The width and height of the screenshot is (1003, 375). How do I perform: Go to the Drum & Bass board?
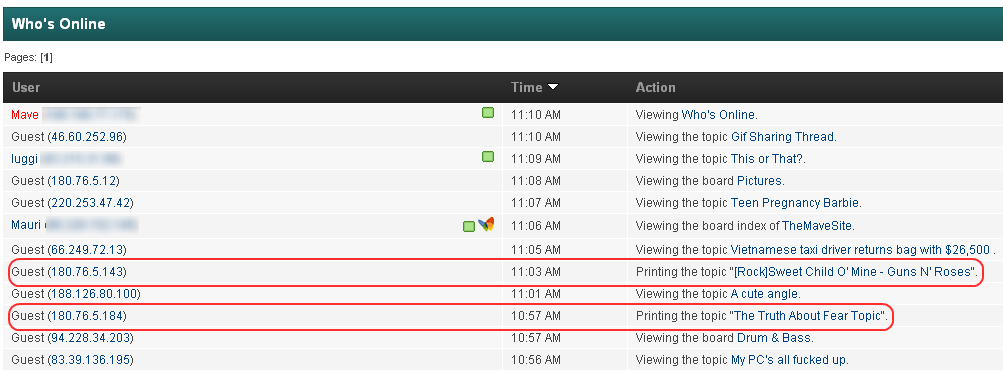pyautogui.click(x=773, y=338)
